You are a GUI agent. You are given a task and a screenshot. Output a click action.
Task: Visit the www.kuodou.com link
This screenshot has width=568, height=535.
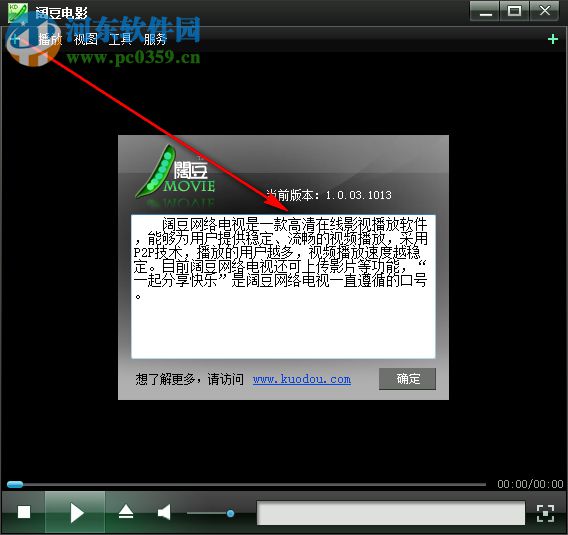tap(302, 379)
